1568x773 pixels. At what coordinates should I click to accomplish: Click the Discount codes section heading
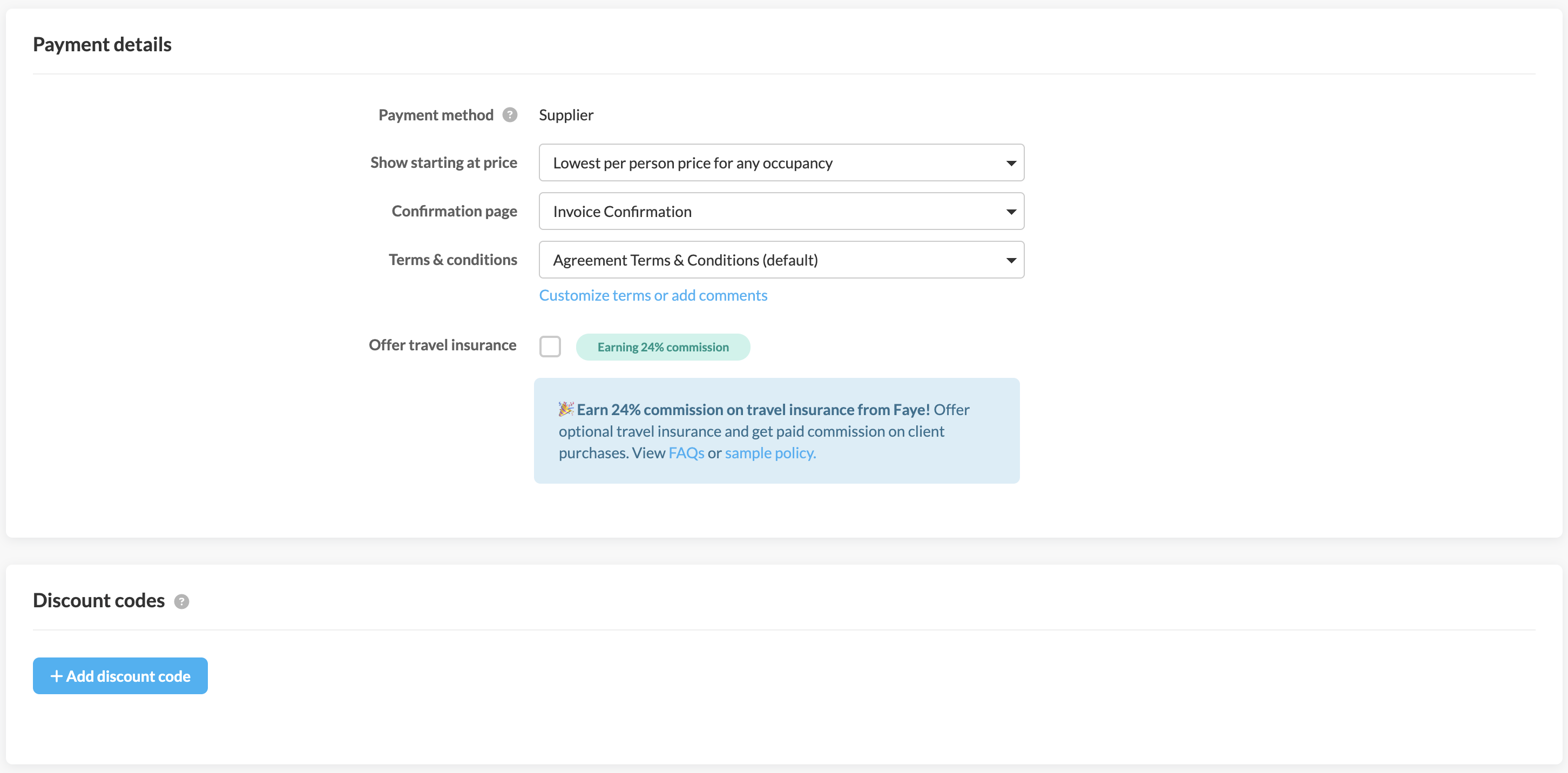99,601
